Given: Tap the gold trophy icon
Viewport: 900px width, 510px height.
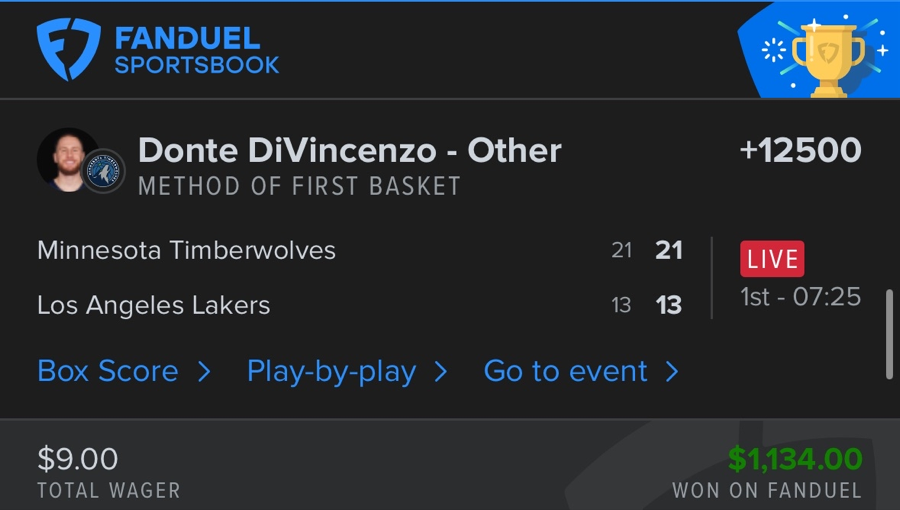Looking at the screenshot, I should 827,58.
